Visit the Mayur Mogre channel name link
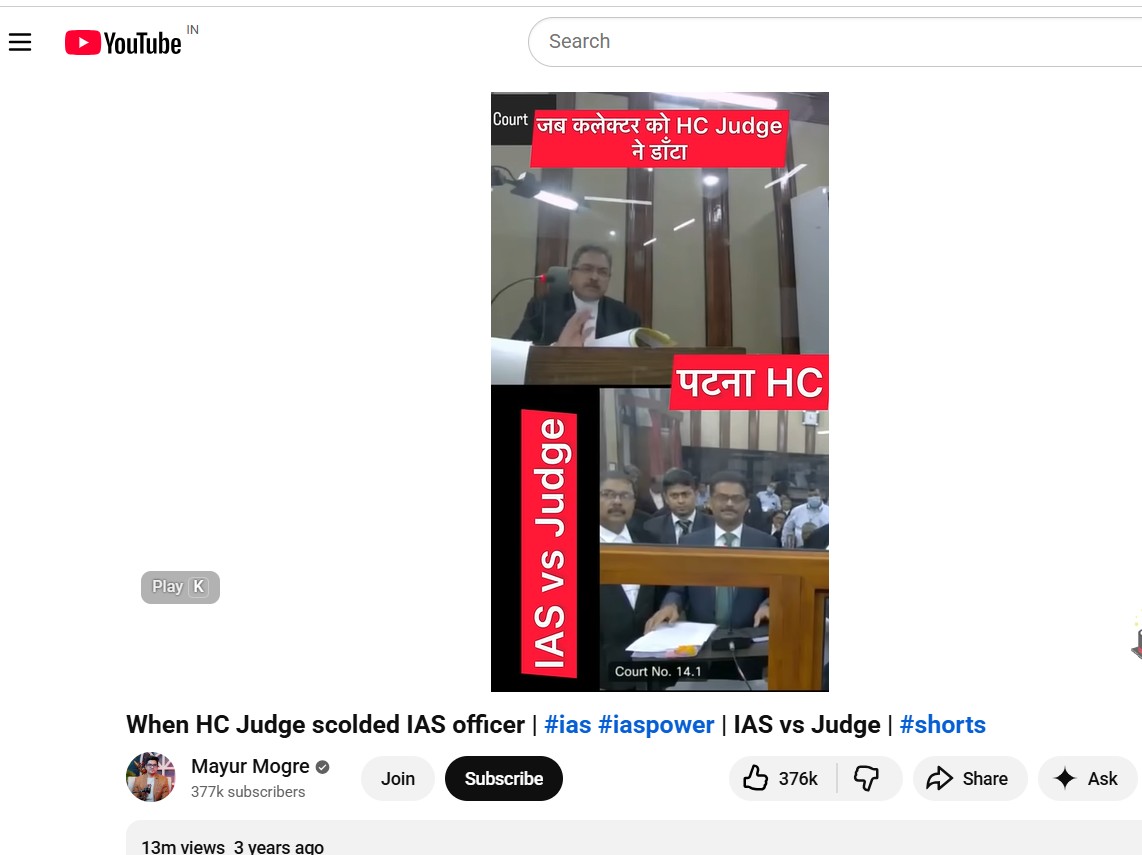The height and width of the screenshot is (855, 1142). coord(250,767)
